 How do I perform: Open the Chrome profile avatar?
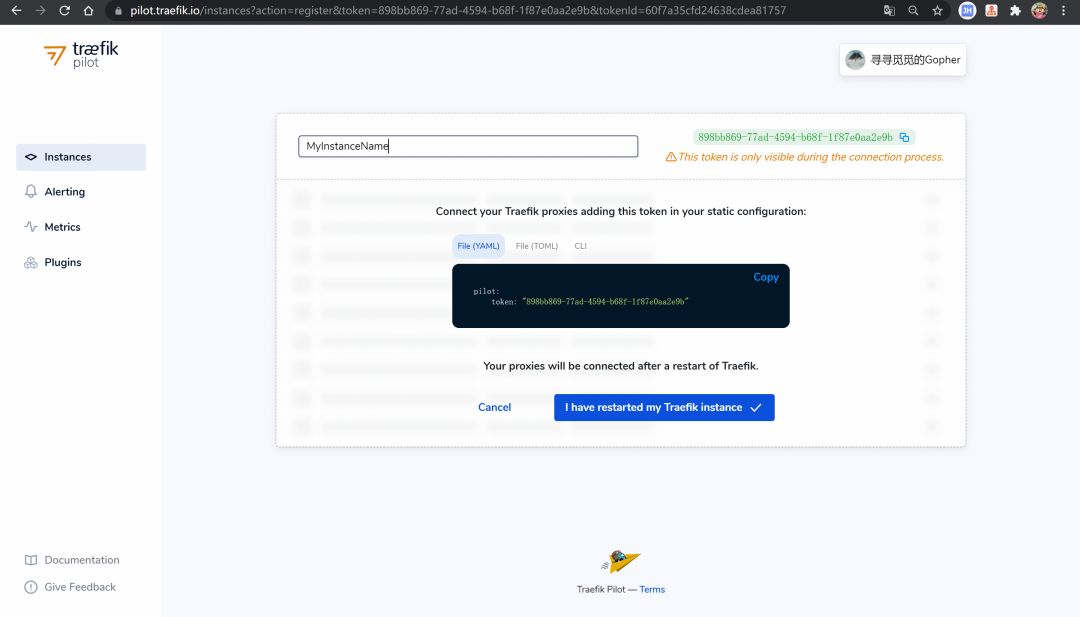tap(1039, 10)
